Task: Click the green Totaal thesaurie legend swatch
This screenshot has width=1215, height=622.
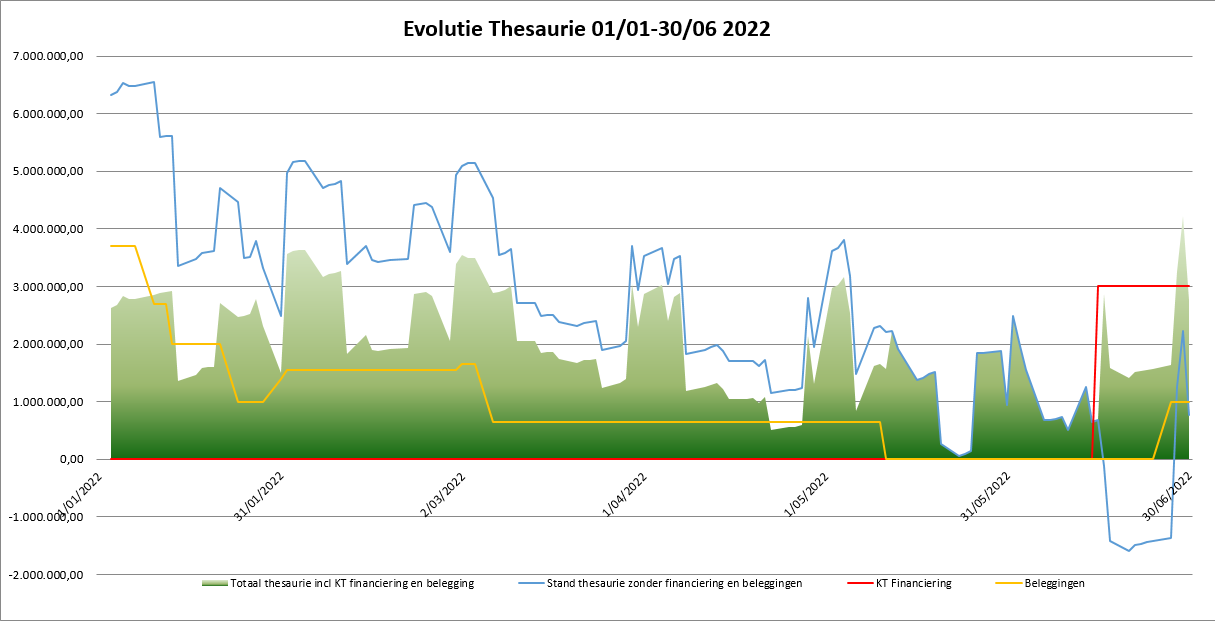Action: click(215, 583)
